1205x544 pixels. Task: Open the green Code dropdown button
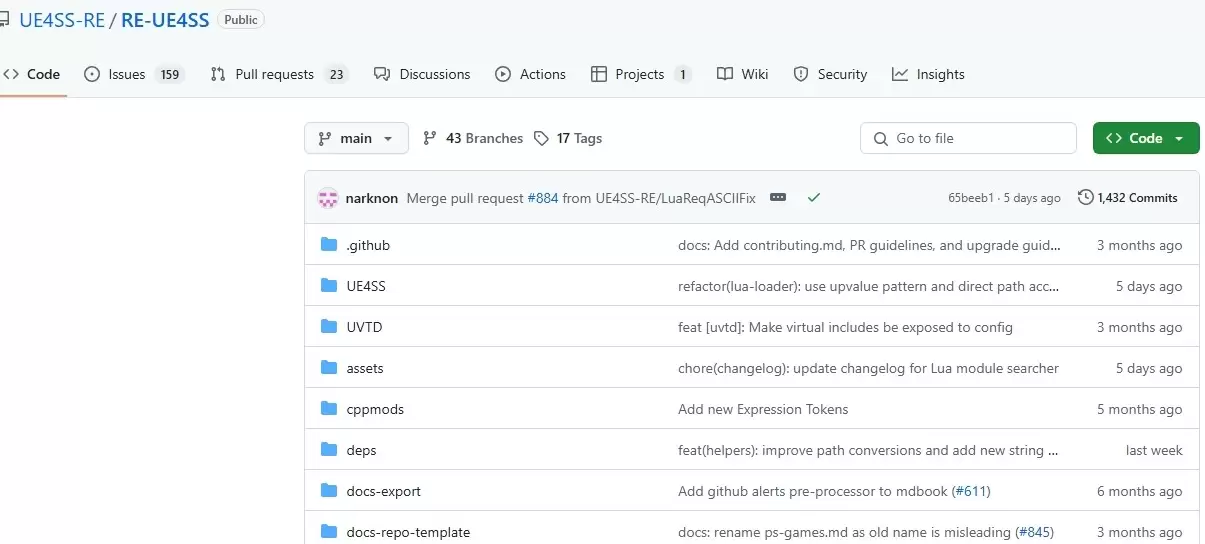pyautogui.click(x=1145, y=139)
